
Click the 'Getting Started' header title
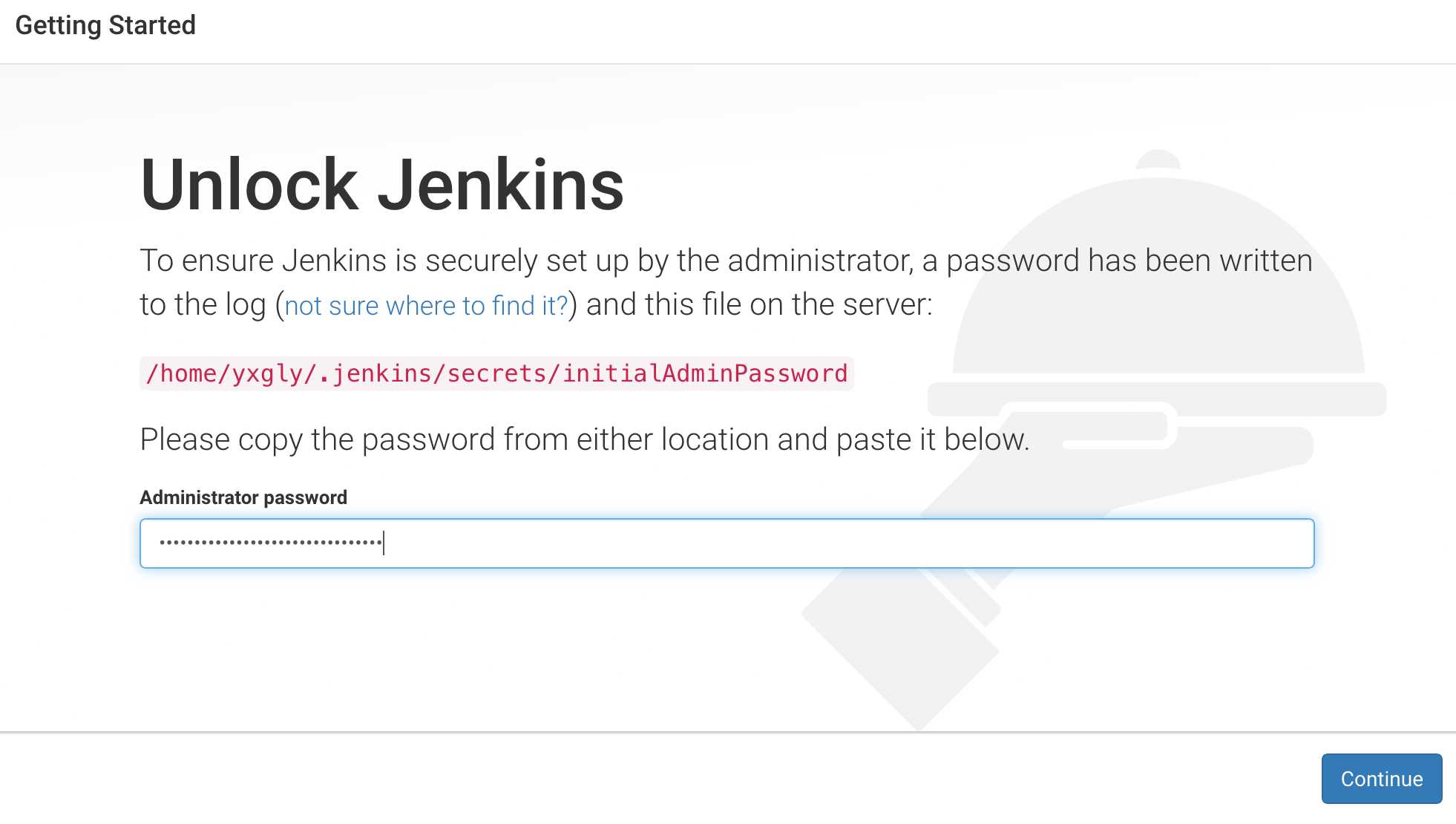[x=105, y=25]
